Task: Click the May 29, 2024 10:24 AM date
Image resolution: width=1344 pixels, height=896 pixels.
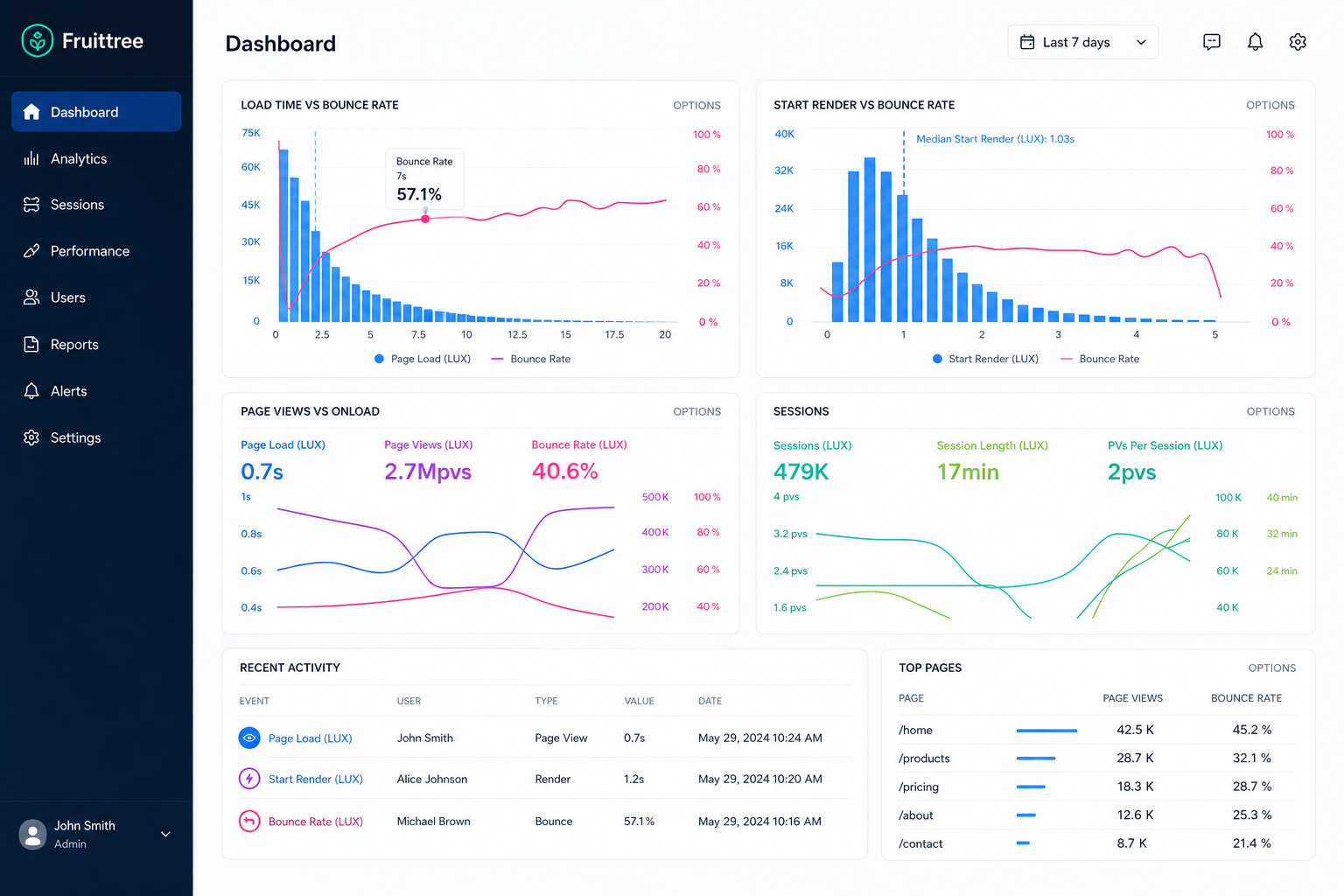Action: [x=760, y=738]
